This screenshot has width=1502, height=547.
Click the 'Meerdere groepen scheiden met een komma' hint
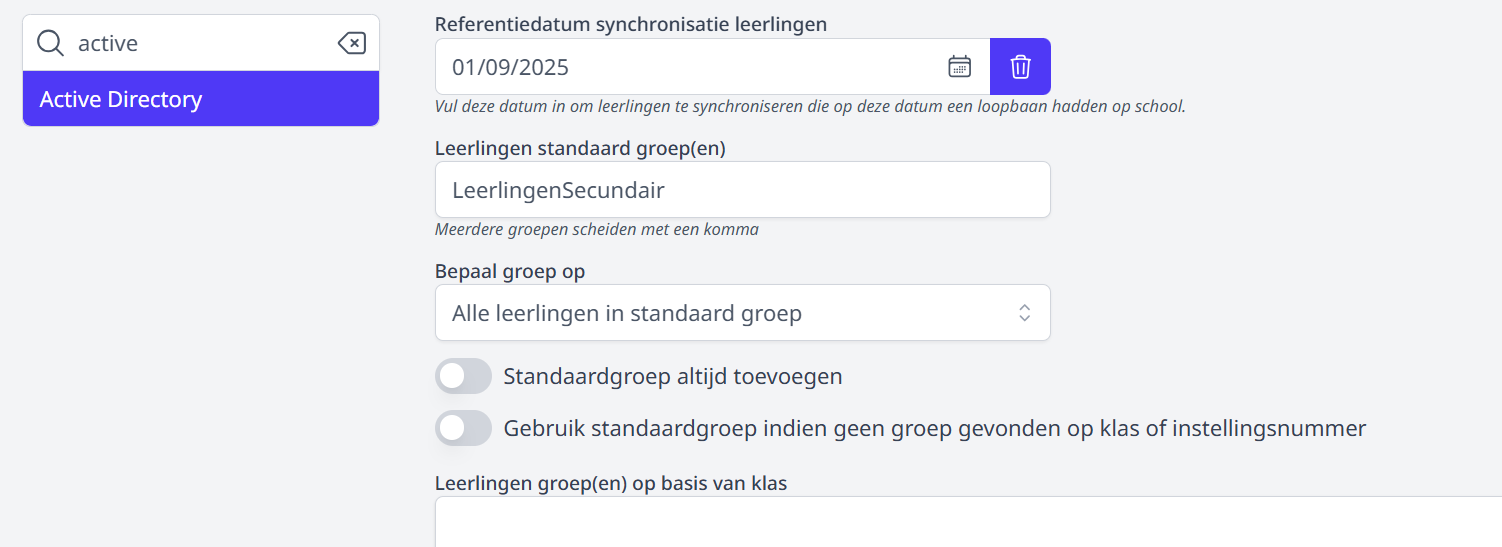[x=597, y=229]
